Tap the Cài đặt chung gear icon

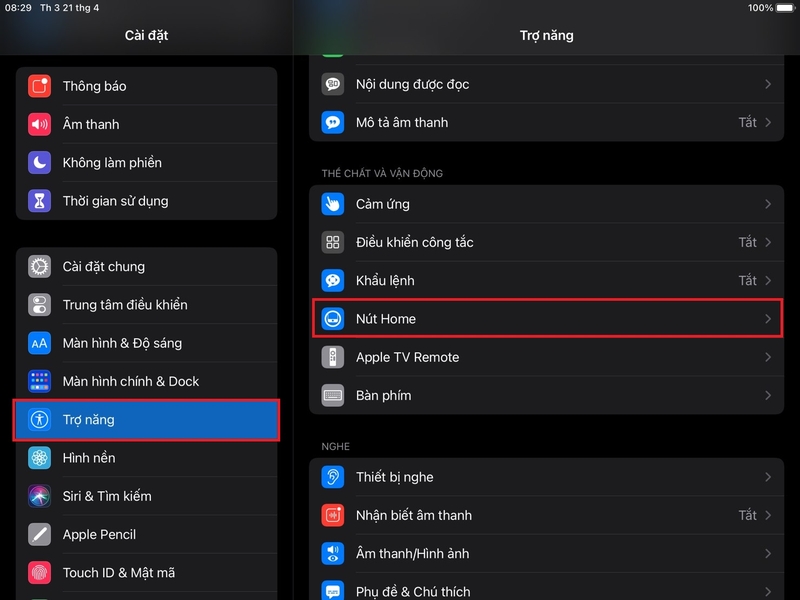point(39,266)
